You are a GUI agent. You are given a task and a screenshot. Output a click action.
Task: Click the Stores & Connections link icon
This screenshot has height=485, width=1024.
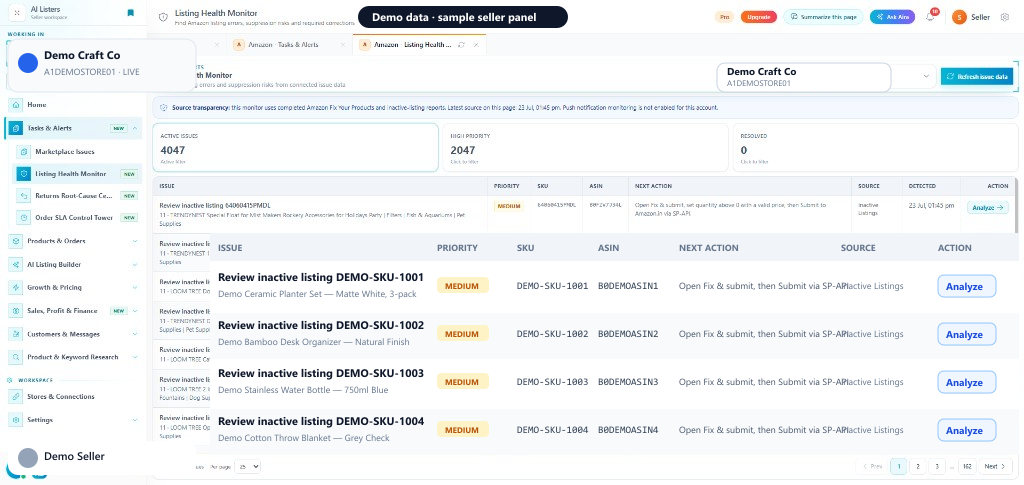[x=15, y=396]
